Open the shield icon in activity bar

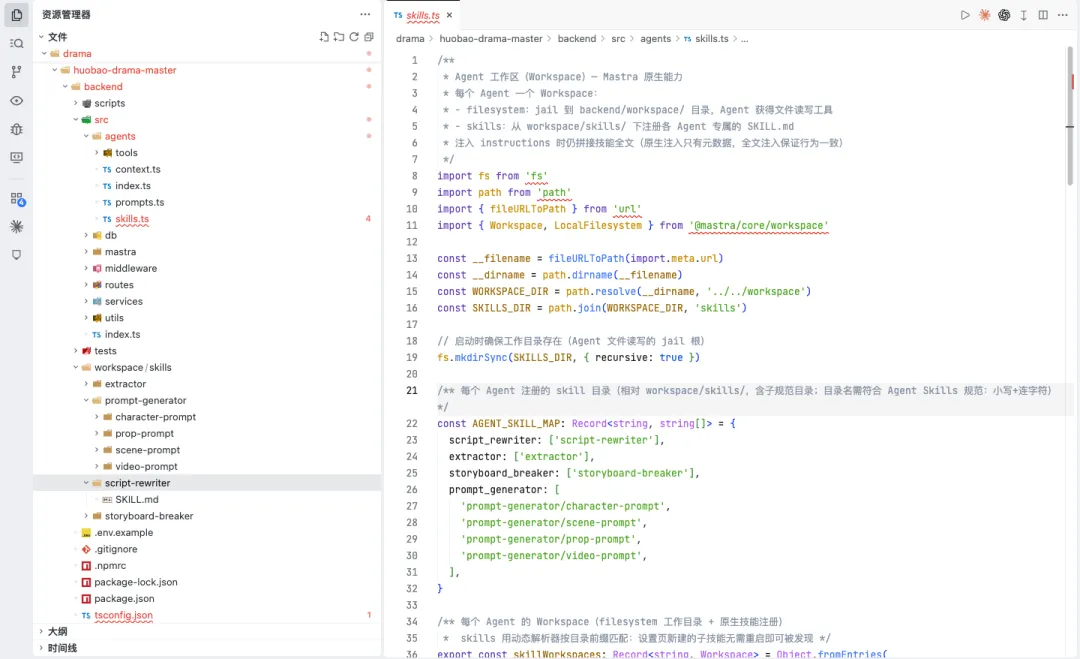[17, 255]
